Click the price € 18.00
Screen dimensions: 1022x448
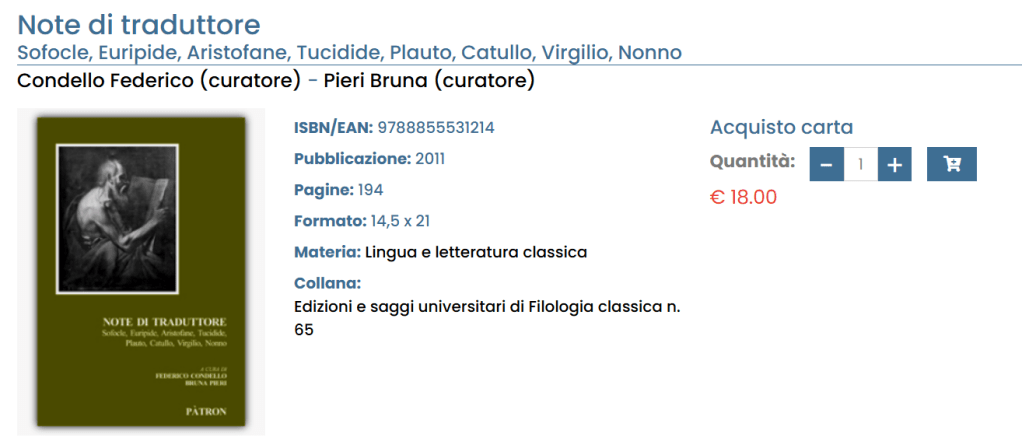click(743, 197)
